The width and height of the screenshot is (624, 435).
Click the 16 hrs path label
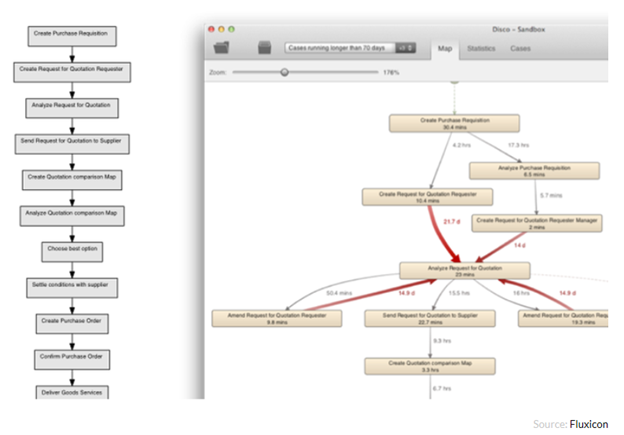click(x=521, y=293)
